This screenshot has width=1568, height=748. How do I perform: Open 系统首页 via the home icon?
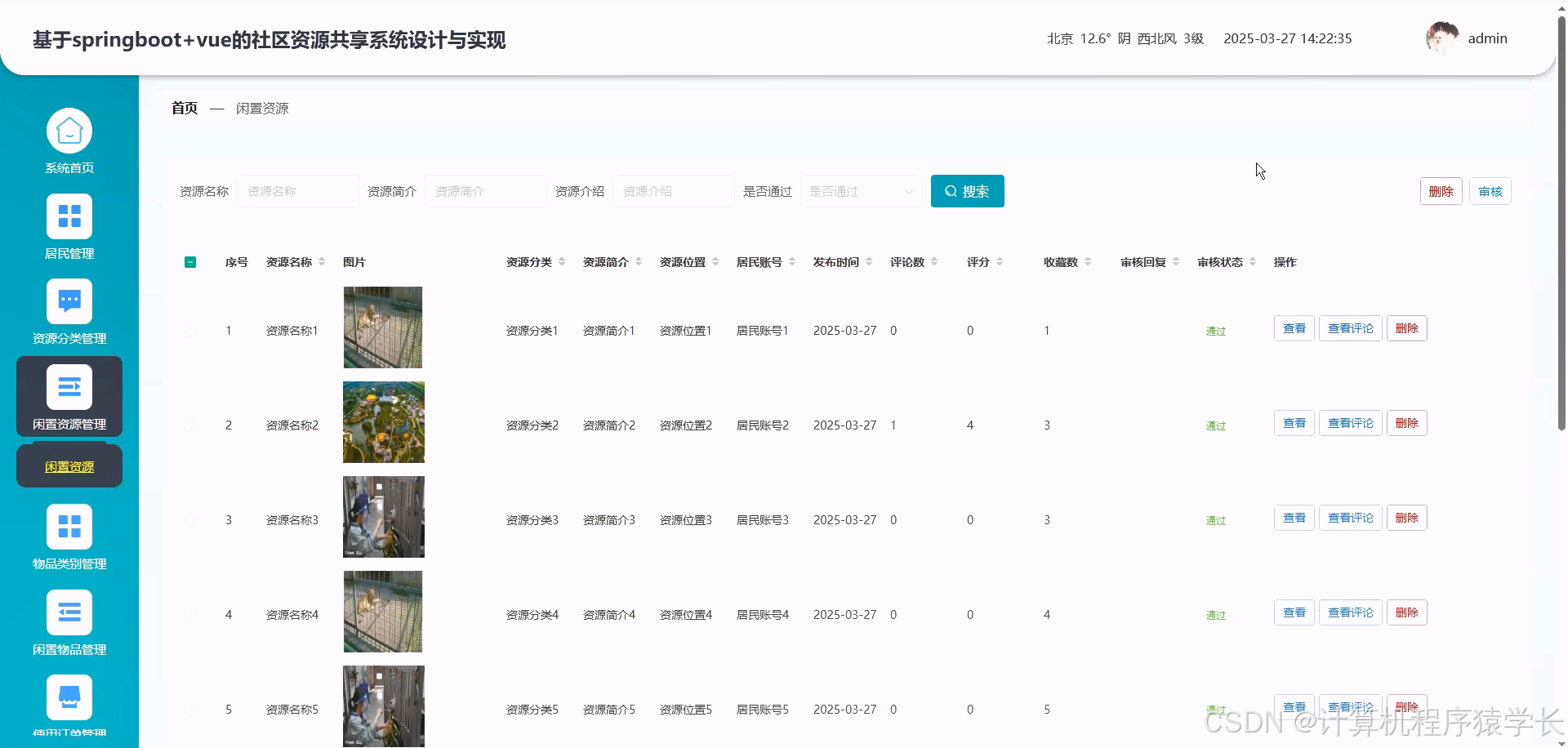pos(69,129)
